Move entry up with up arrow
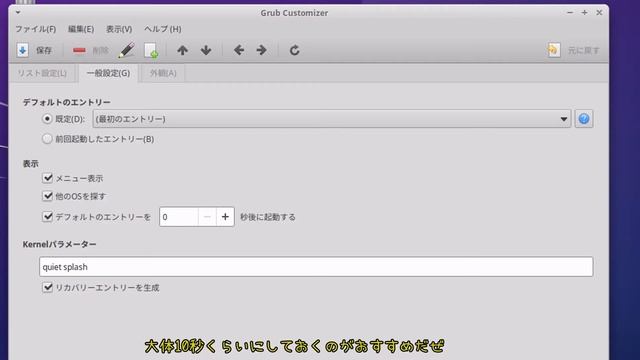Screen dimensions: 640x360 tap(182, 50)
